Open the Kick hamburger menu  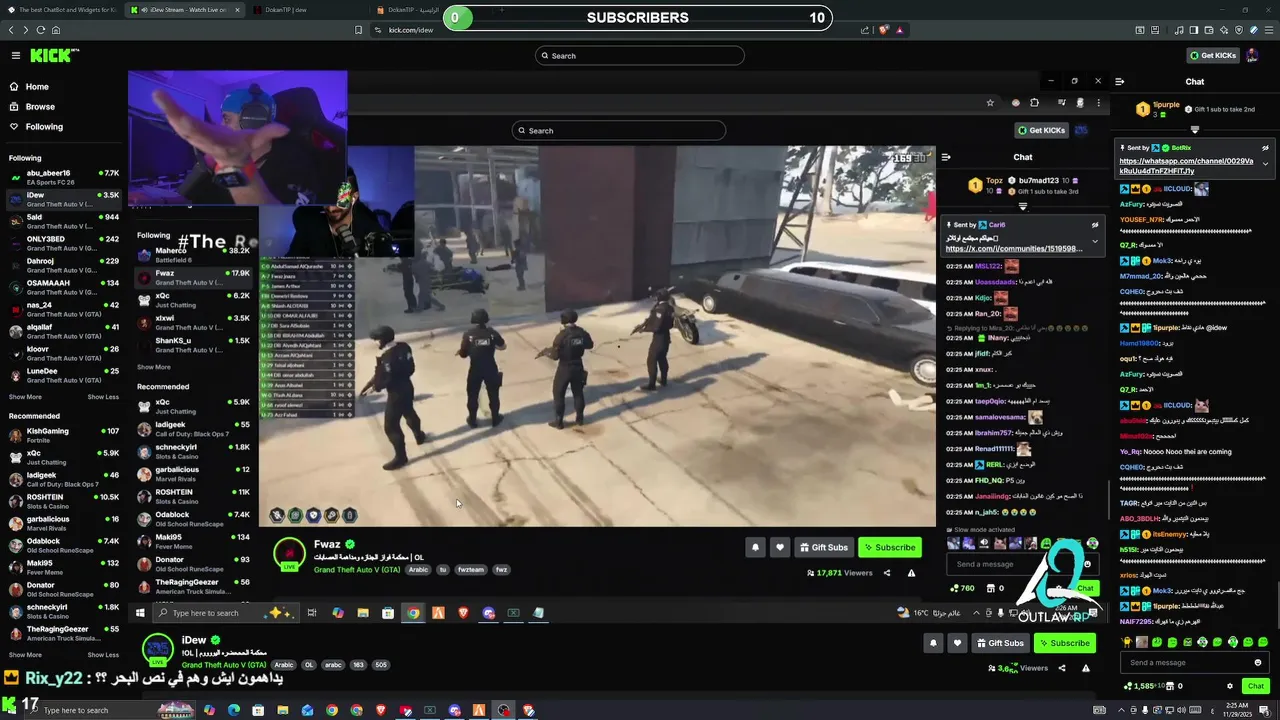[x=15, y=56]
